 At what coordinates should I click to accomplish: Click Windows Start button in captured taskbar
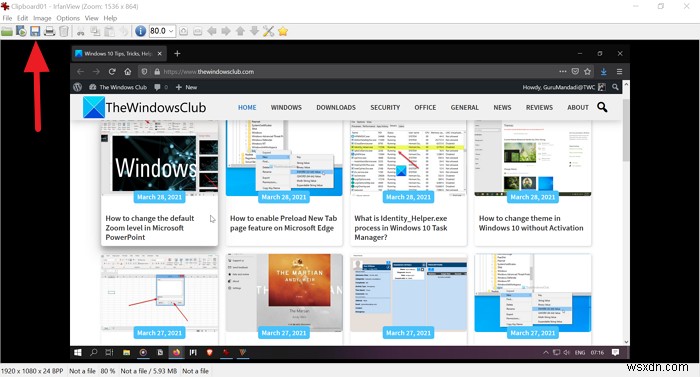point(78,352)
